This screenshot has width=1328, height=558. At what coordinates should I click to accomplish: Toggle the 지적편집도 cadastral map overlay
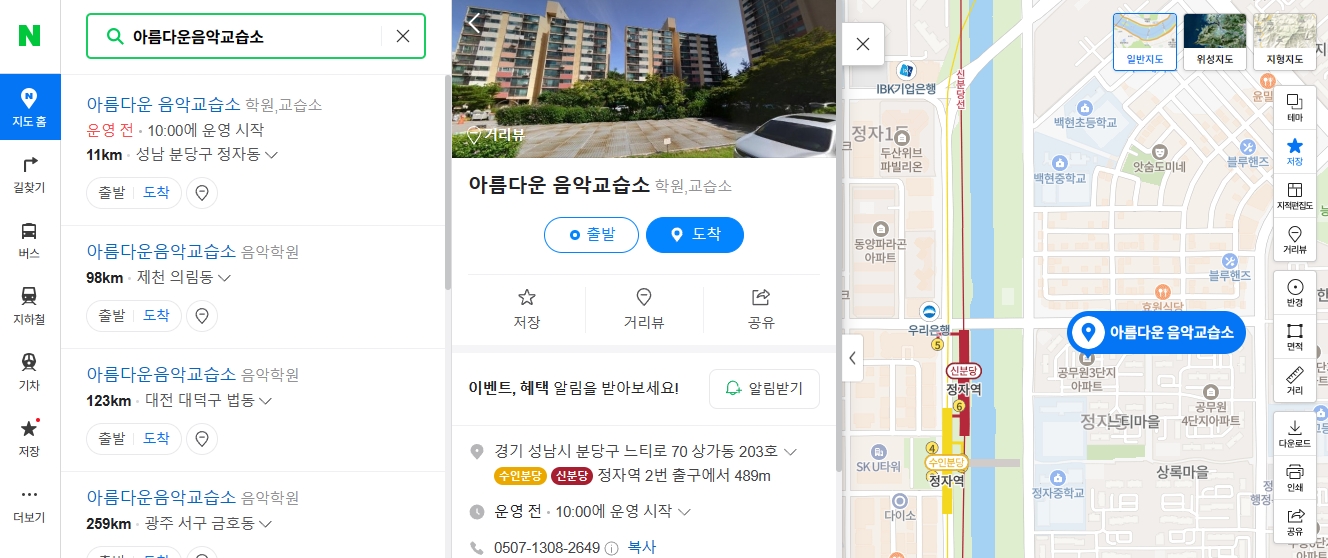tap(1294, 195)
